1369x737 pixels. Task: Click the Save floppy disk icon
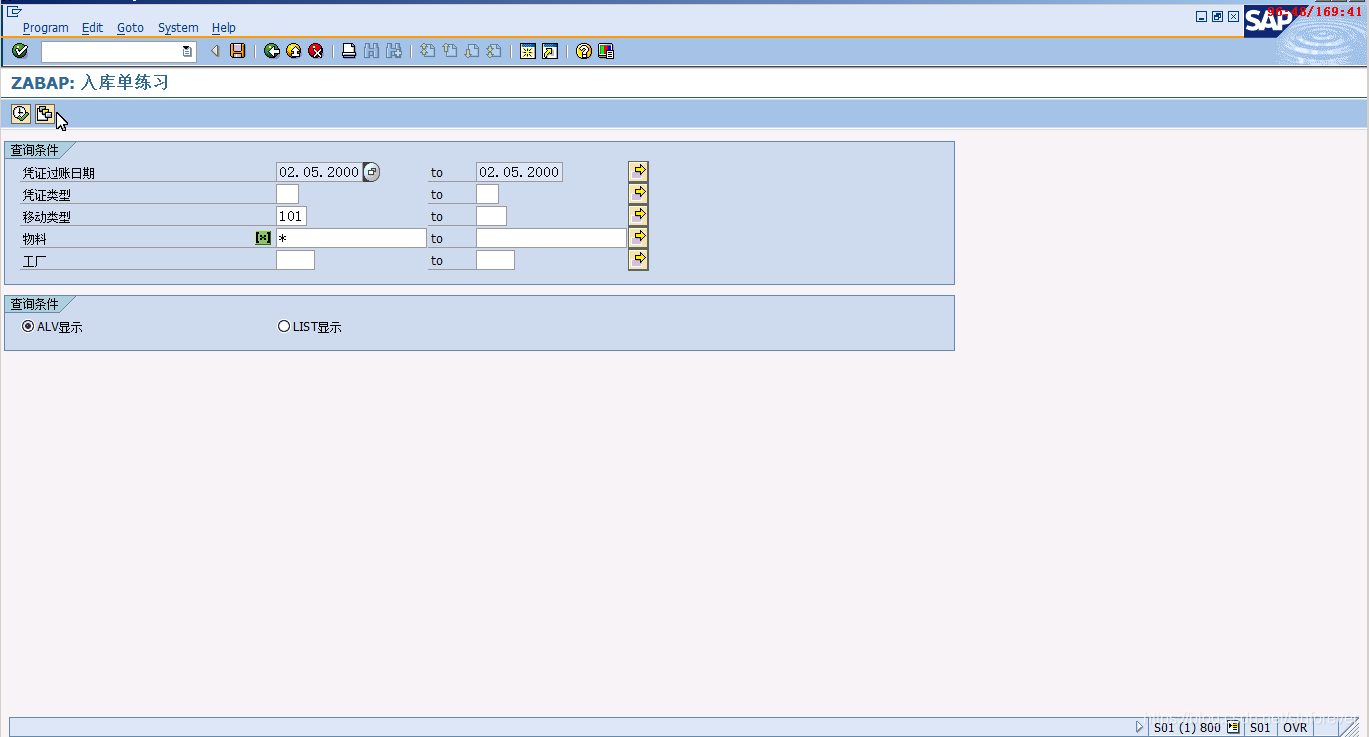click(x=237, y=51)
